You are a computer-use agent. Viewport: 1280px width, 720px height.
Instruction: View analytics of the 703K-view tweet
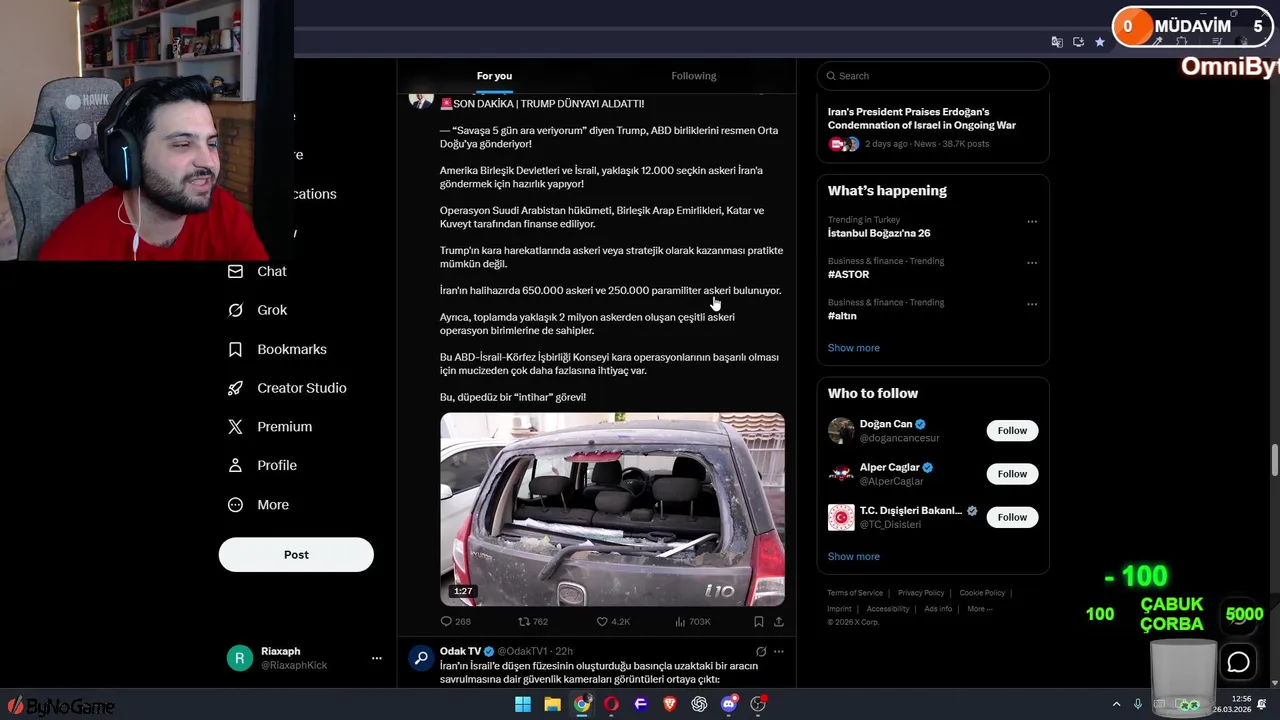tap(692, 622)
